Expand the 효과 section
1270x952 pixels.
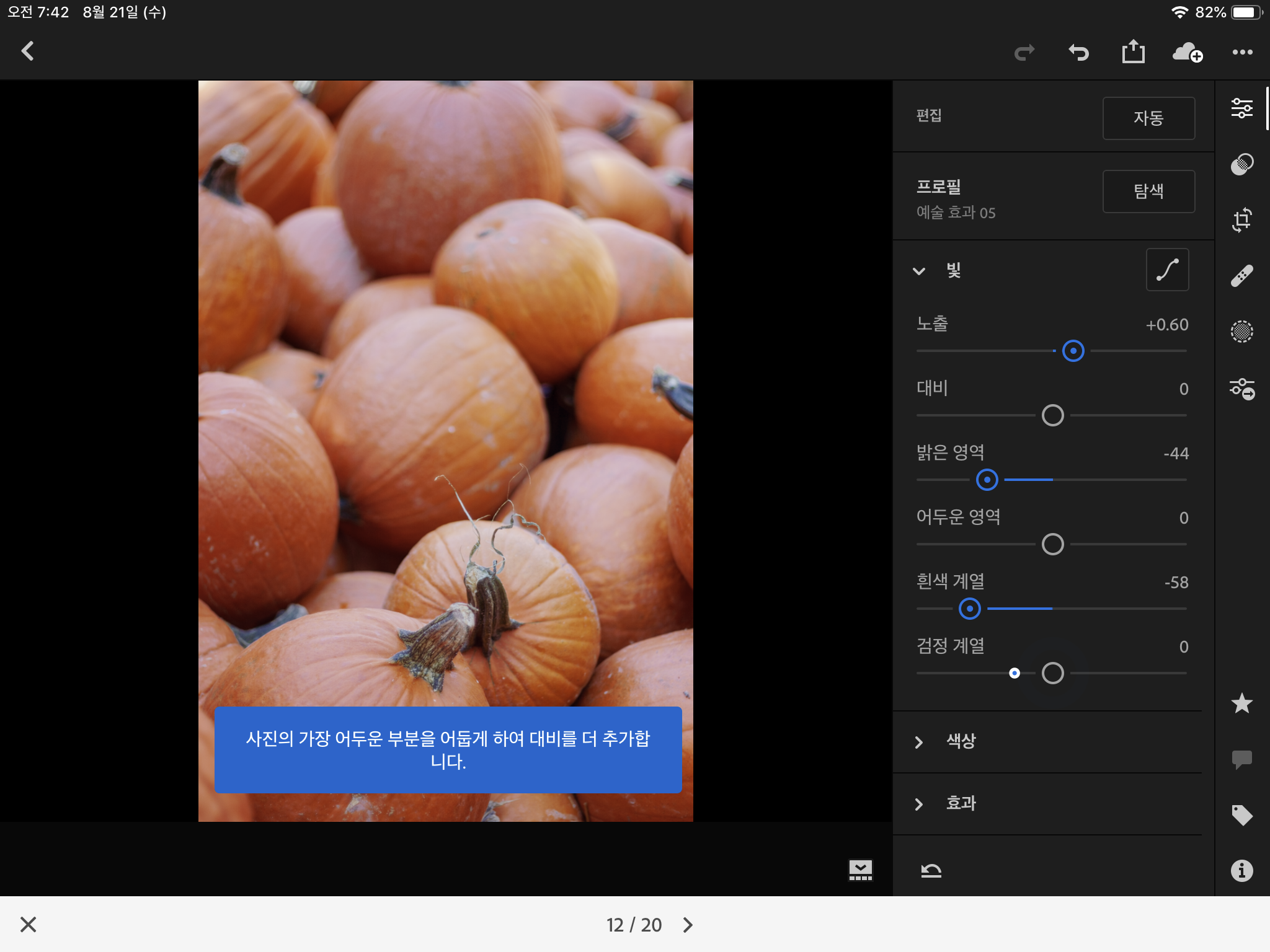tap(960, 804)
